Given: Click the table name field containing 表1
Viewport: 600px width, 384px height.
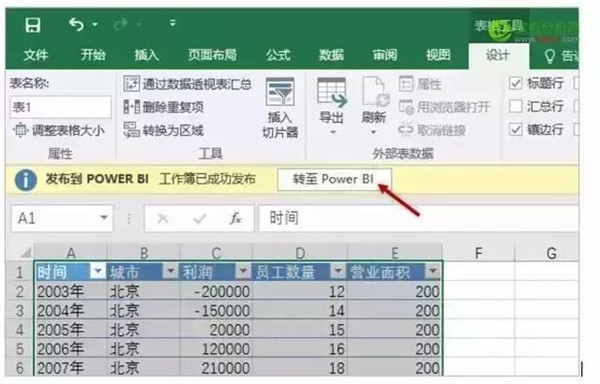Looking at the screenshot, I should point(60,107).
